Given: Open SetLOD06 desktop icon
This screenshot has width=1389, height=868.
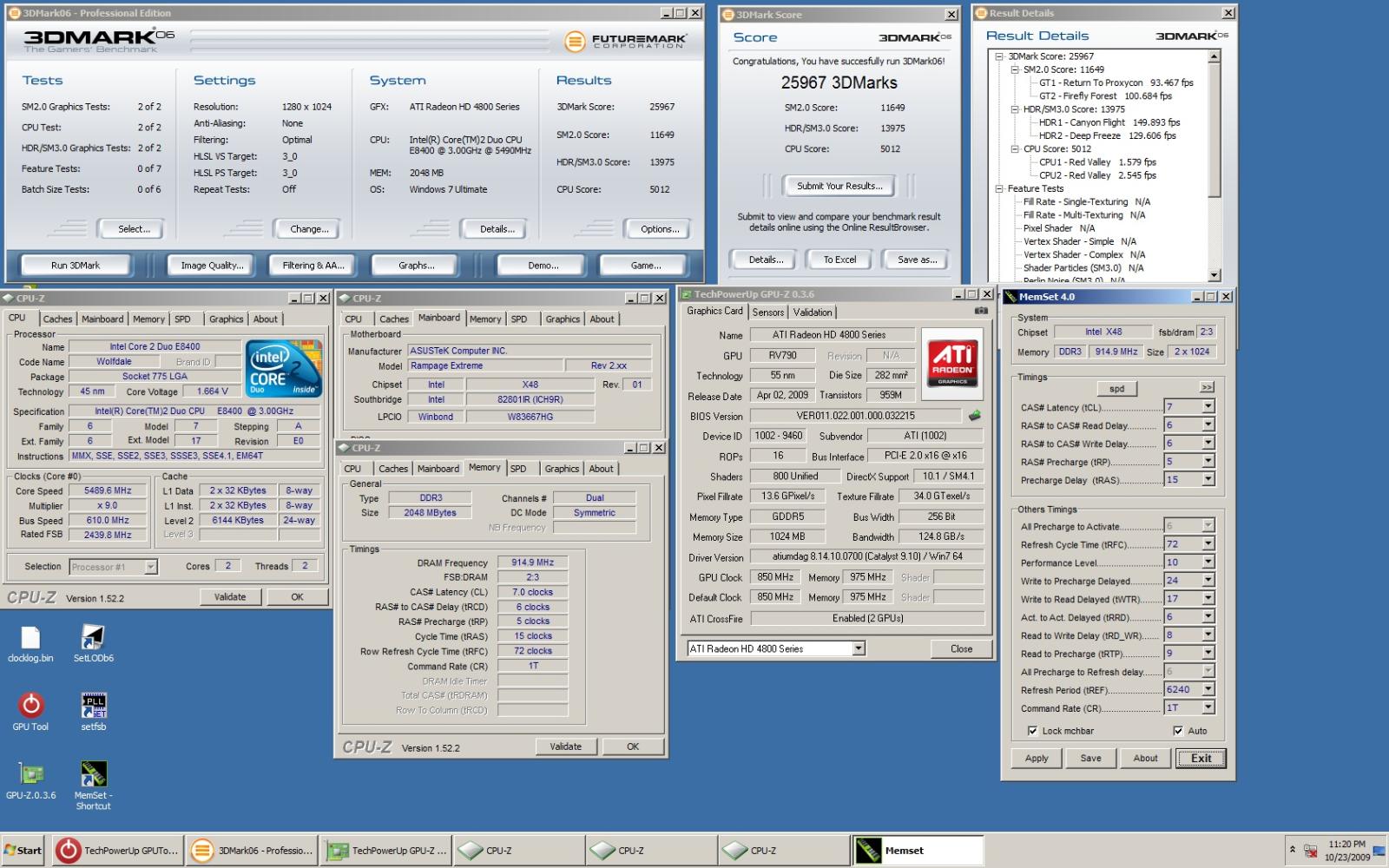Looking at the screenshot, I should 93,644.
